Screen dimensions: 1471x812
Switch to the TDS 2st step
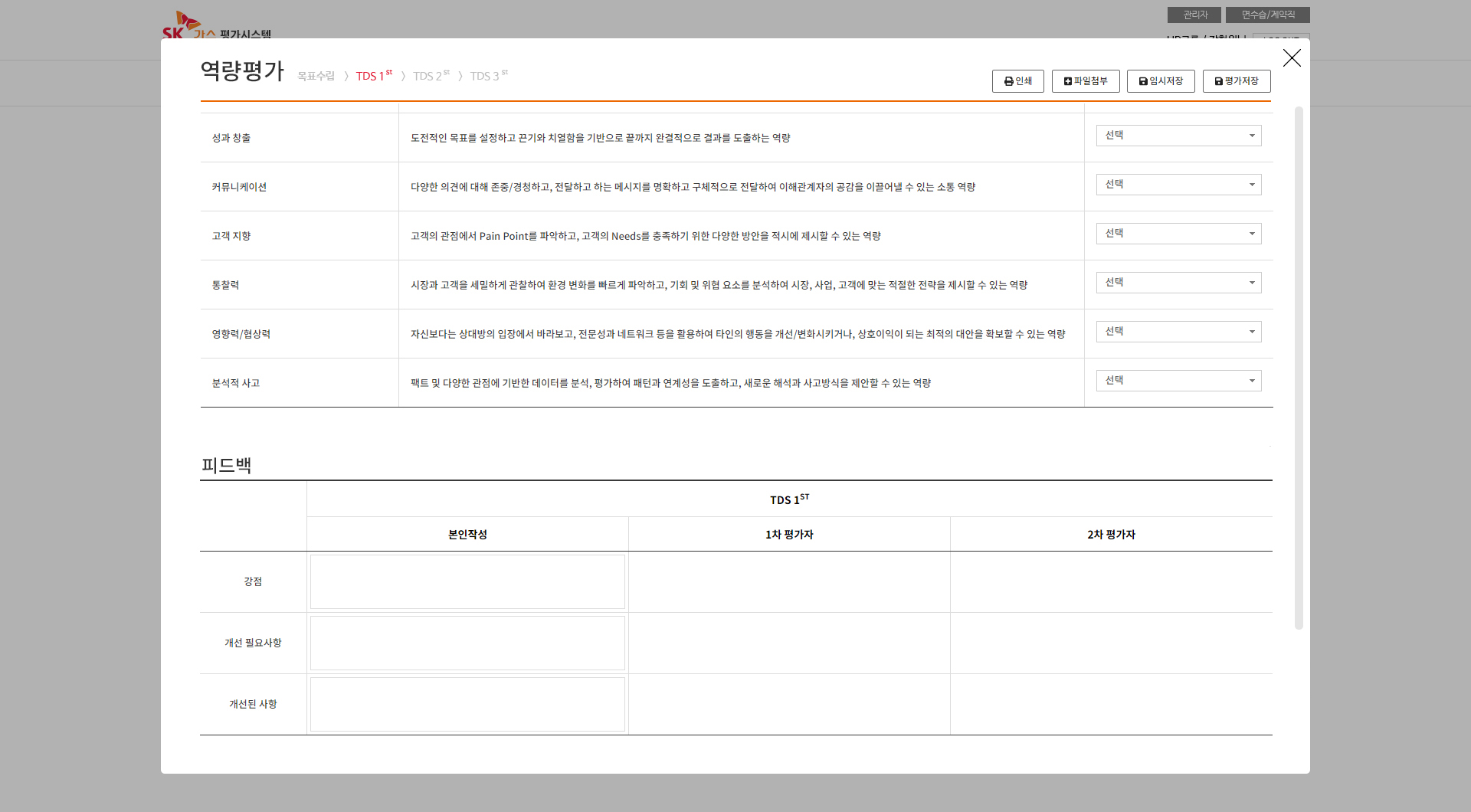tap(431, 76)
